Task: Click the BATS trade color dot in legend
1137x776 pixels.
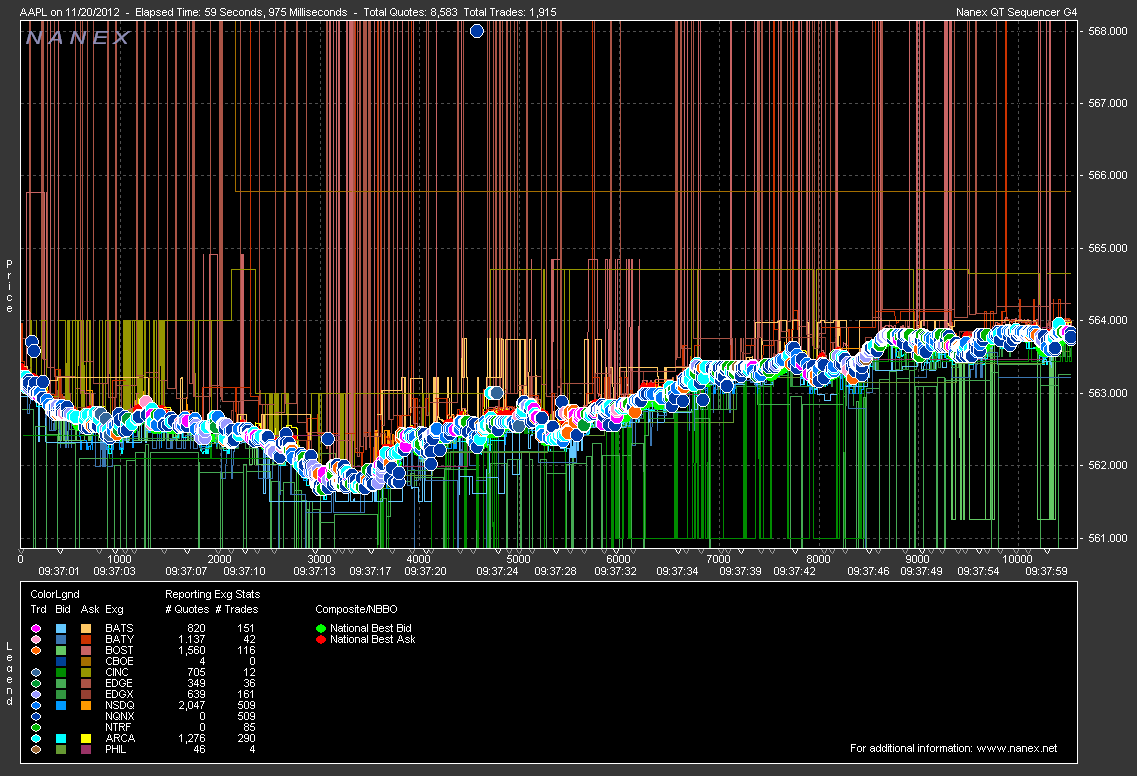Action: (x=36, y=627)
